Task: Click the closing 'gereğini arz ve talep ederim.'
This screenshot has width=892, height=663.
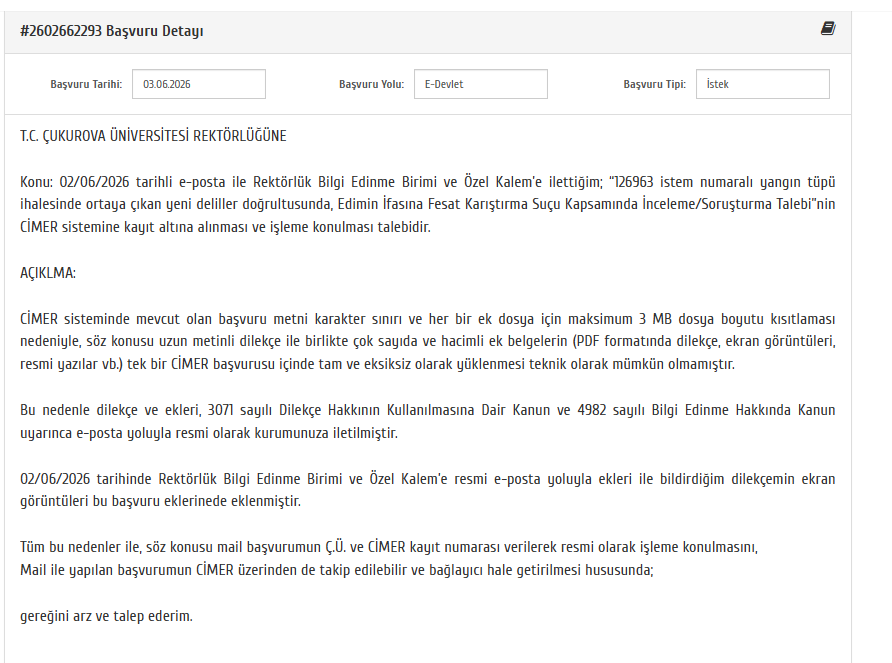Action: pyautogui.click(x=106, y=616)
